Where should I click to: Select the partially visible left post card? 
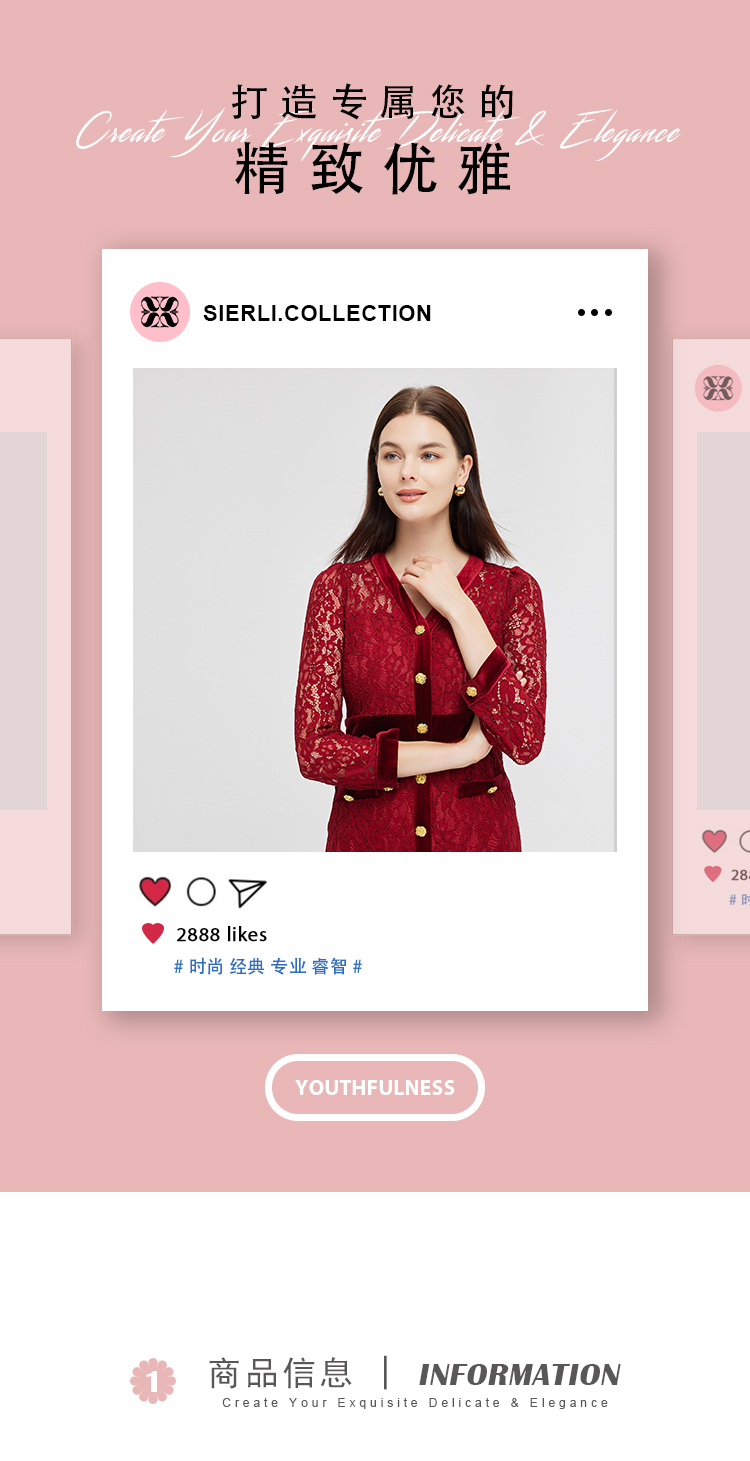tap(35, 637)
